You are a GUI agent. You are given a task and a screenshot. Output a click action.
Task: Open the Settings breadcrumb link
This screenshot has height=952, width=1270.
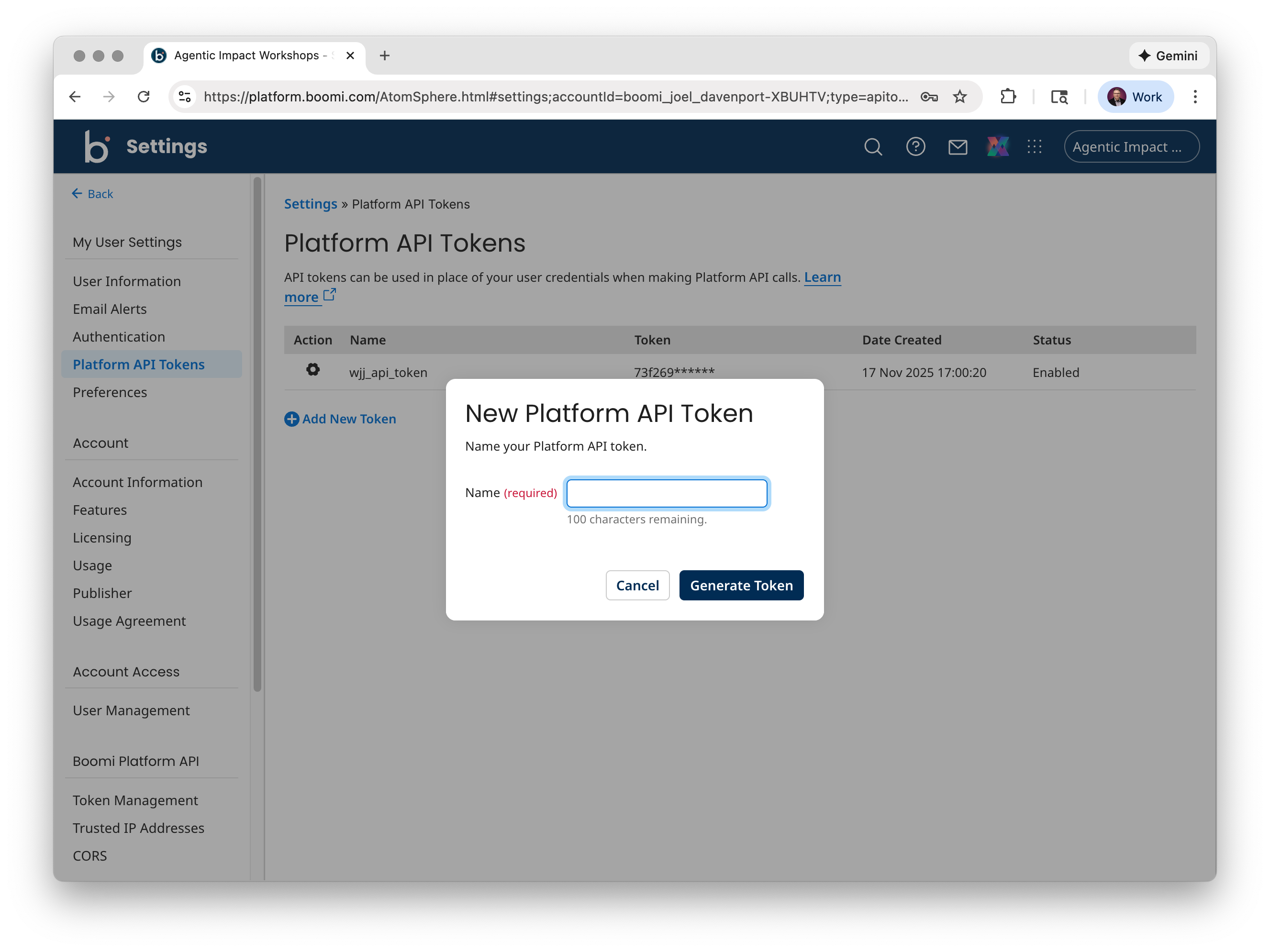click(310, 204)
